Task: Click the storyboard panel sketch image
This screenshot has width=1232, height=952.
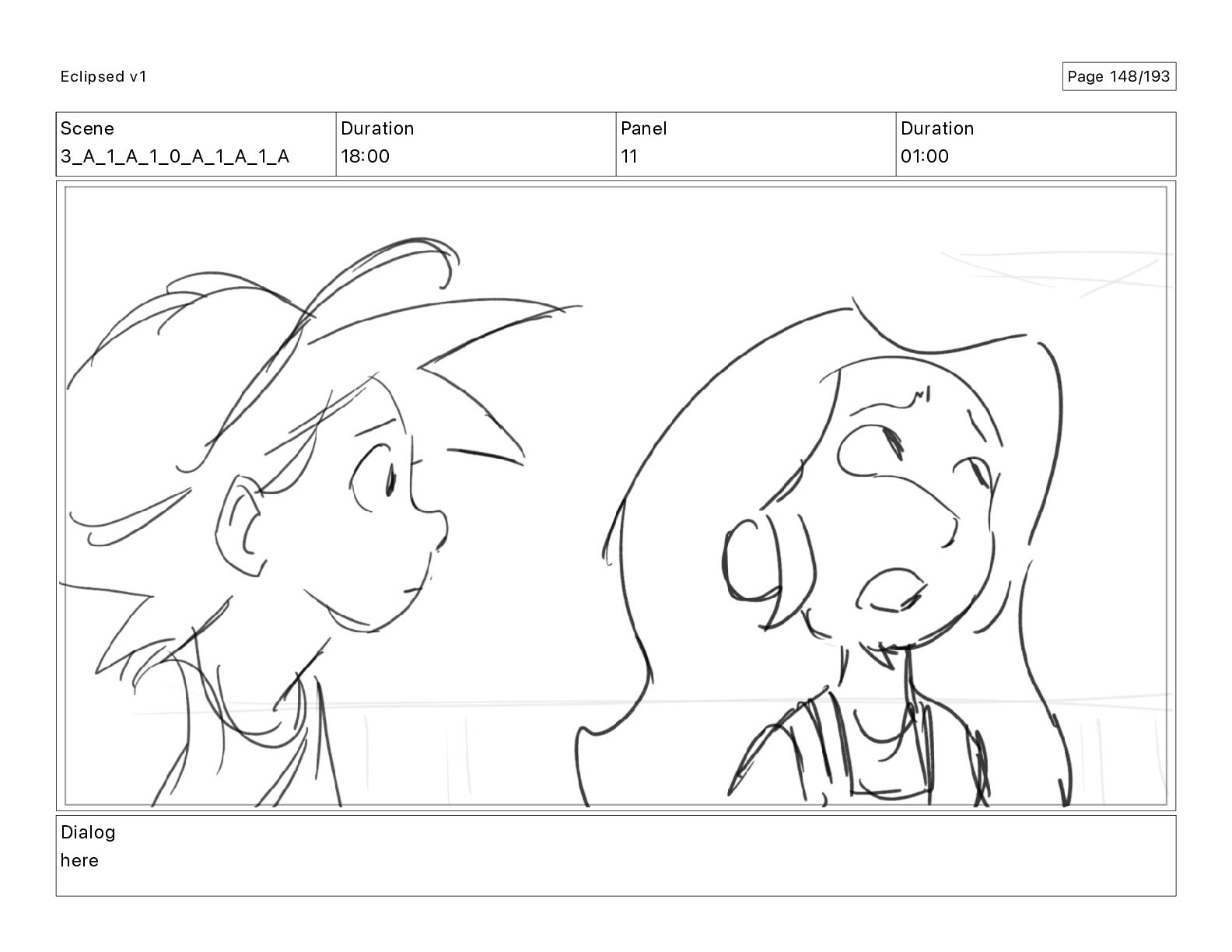Action: (615, 495)
